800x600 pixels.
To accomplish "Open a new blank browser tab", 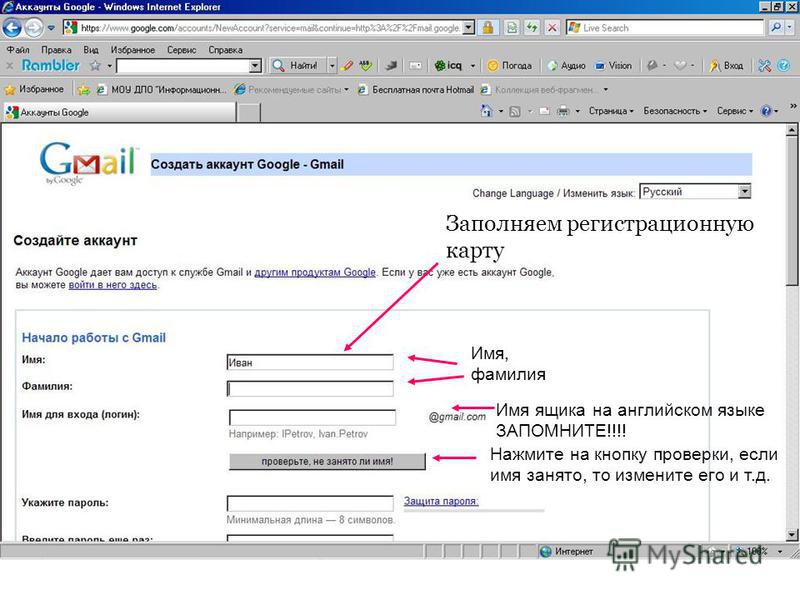I will 249,113.
